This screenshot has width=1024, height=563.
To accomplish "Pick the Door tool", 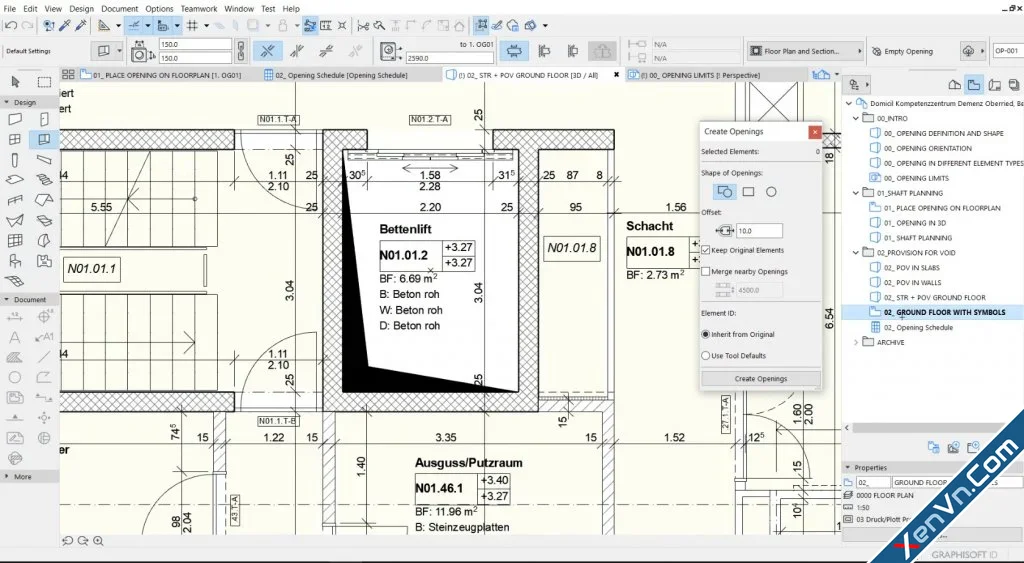I will [44, 119].
